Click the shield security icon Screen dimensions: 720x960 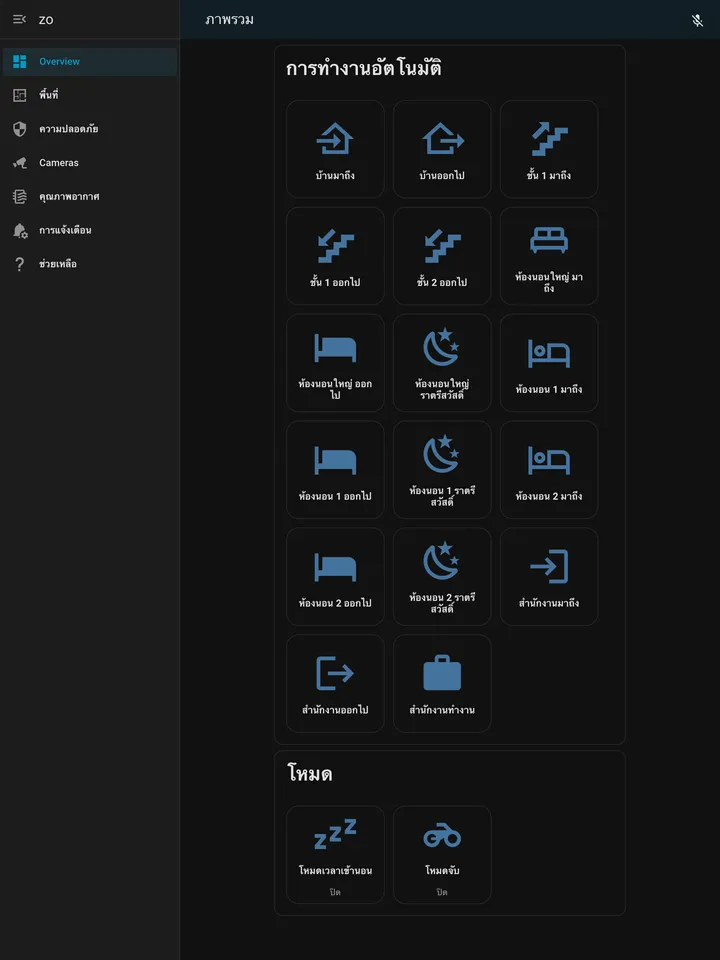tap(20, 129)
